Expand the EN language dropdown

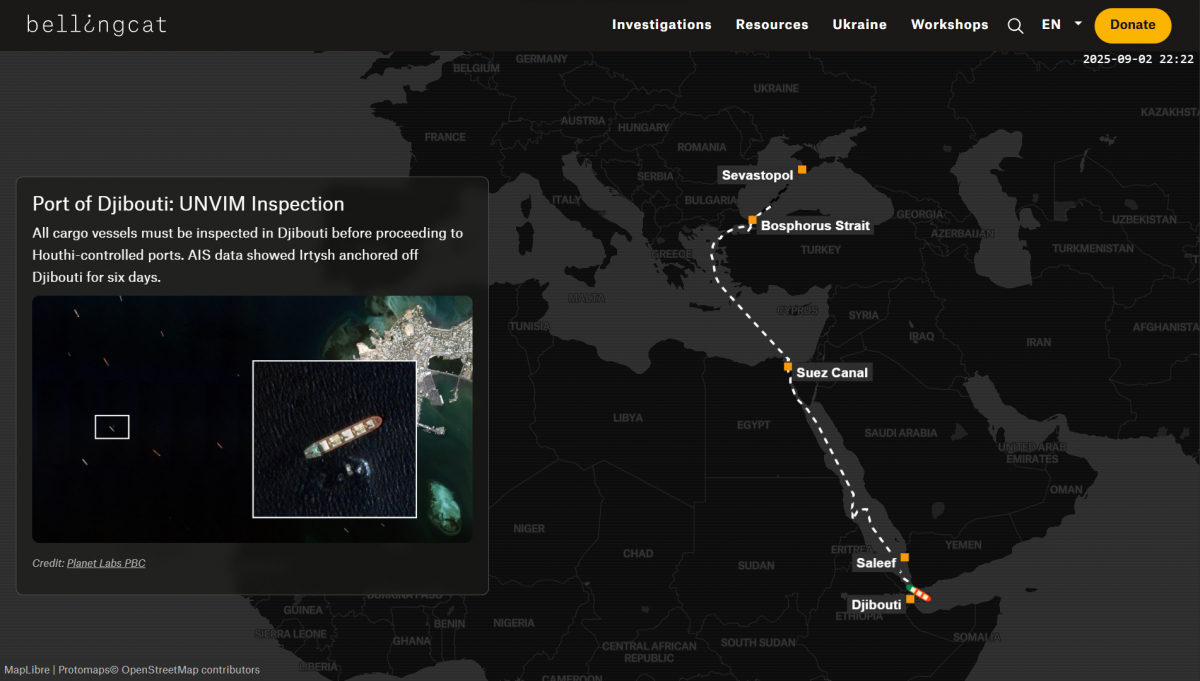click(1061, 25)
